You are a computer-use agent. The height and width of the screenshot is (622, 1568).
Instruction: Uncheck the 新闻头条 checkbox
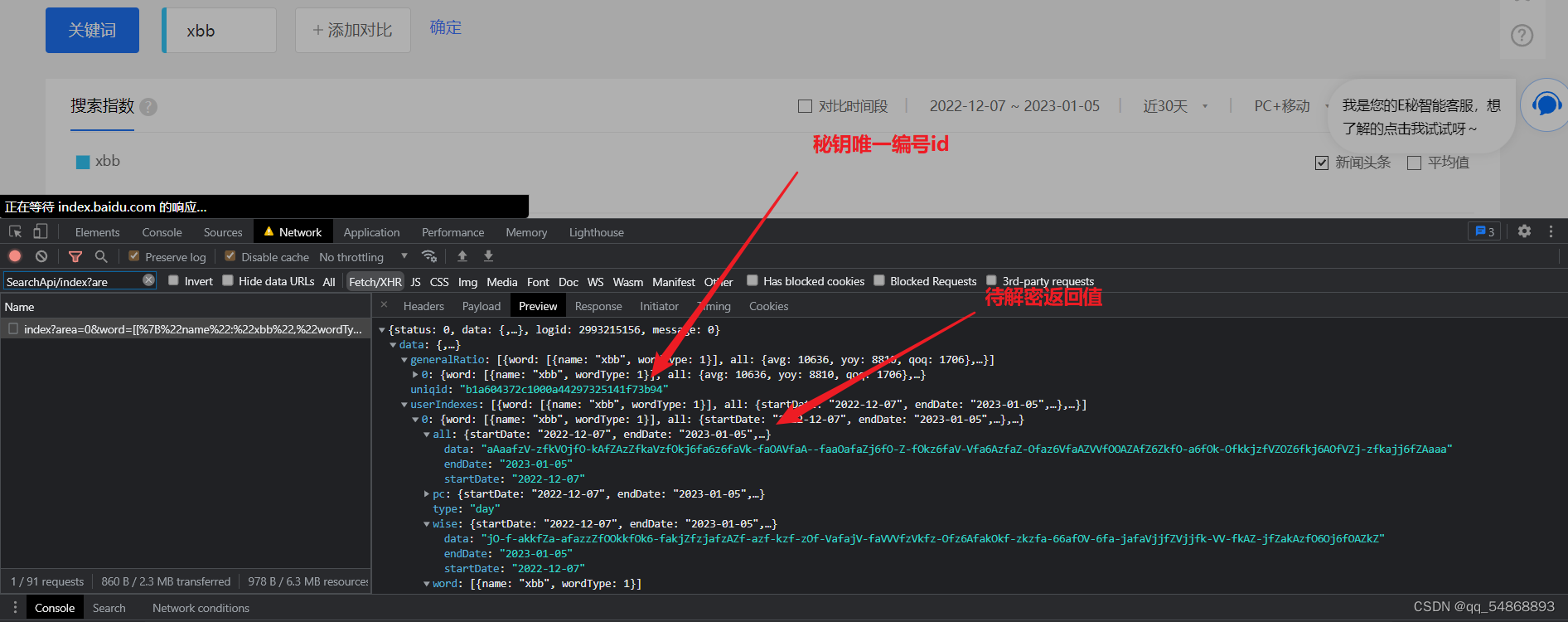click(x=1322, y=163)
